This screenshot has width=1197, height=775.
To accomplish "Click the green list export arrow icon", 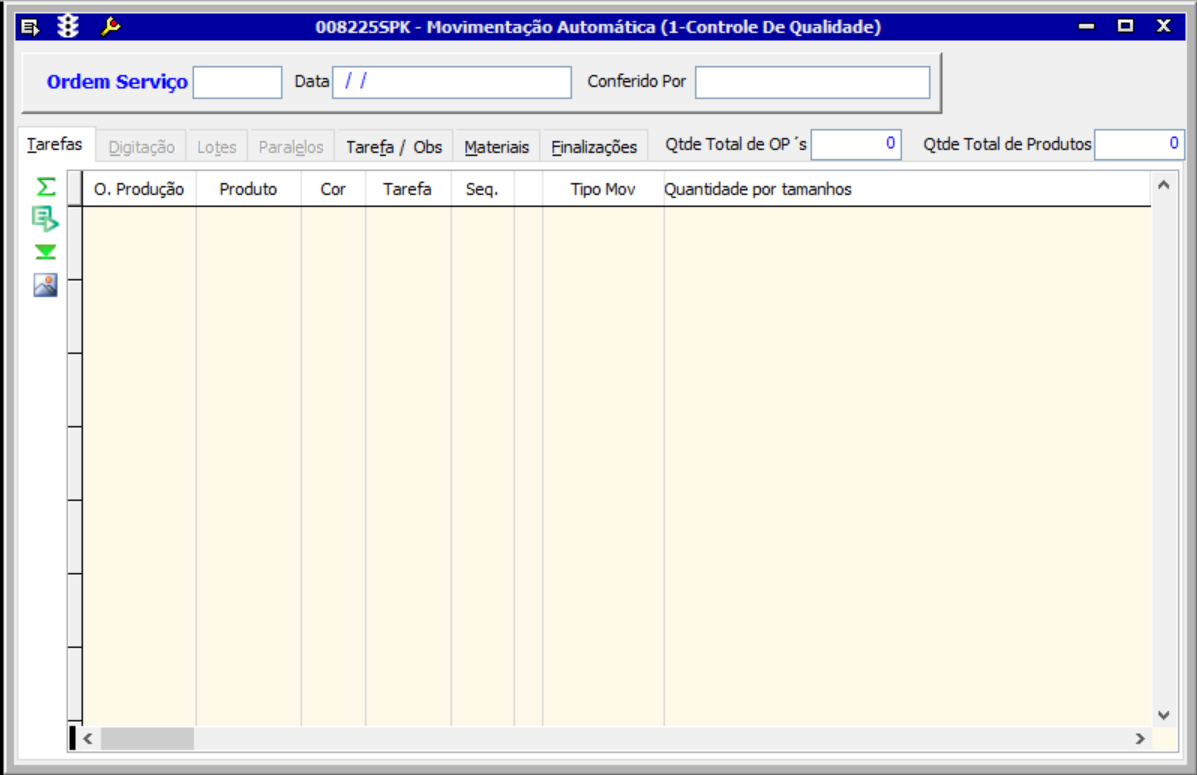I will tap(45, 219).
